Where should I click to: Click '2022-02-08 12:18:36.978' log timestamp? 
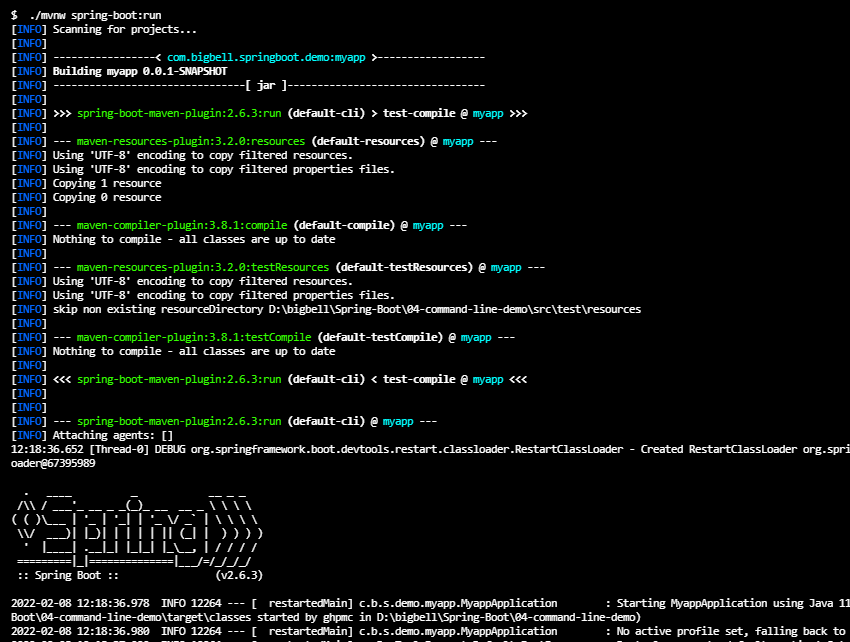pos(80,604)
